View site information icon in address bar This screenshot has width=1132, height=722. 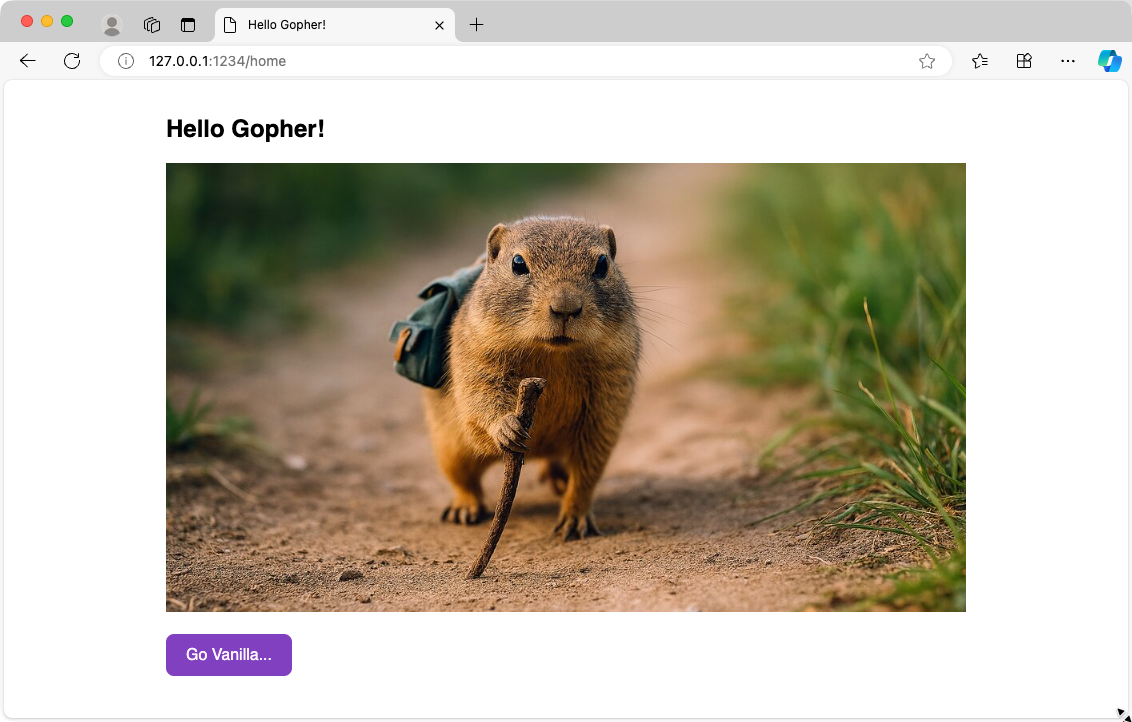126,61
